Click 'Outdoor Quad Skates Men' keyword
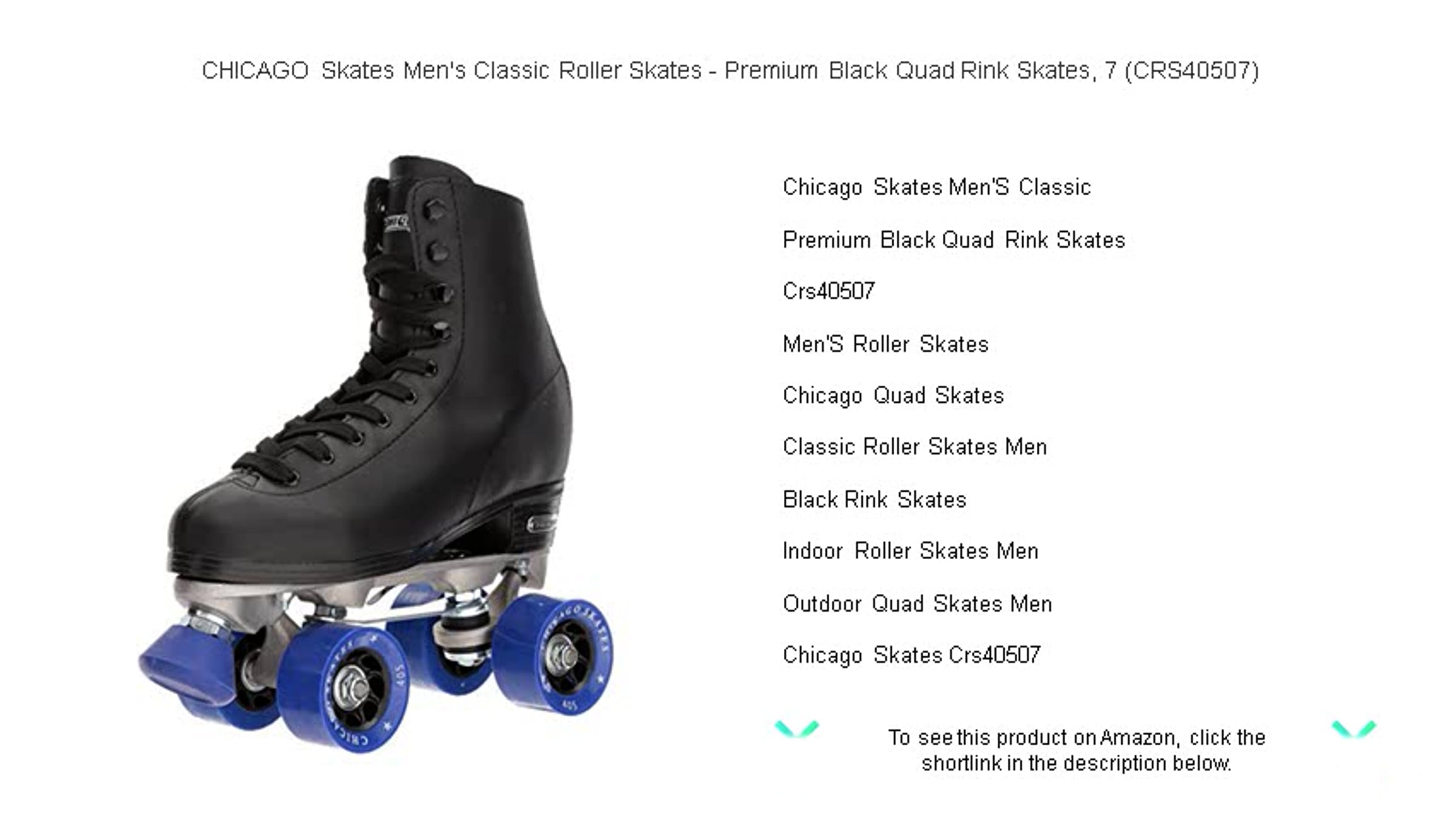Screen dimensions: 1456x820 pos(917,604)
